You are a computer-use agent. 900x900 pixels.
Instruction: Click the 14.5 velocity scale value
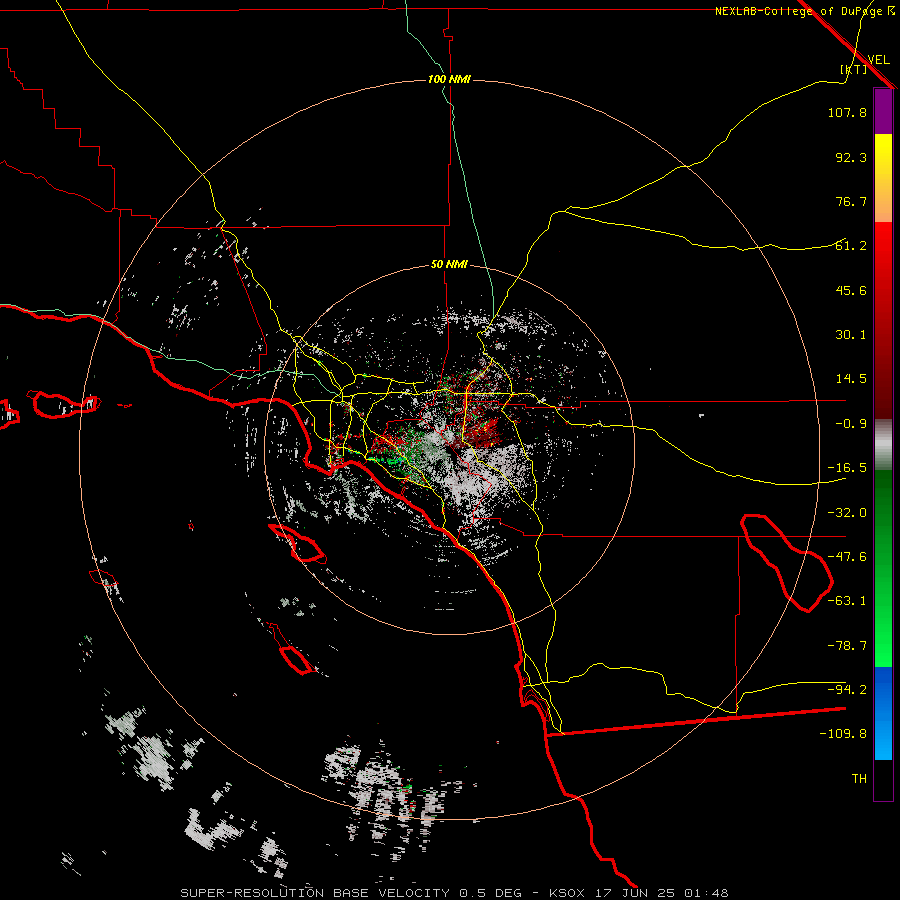851,379
